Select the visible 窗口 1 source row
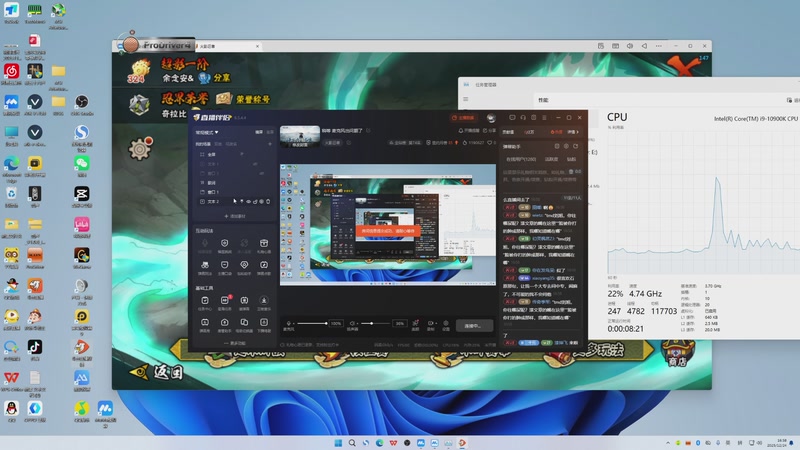Image resolution: width=800 pixels, height=450 pixels. point(235,192)
